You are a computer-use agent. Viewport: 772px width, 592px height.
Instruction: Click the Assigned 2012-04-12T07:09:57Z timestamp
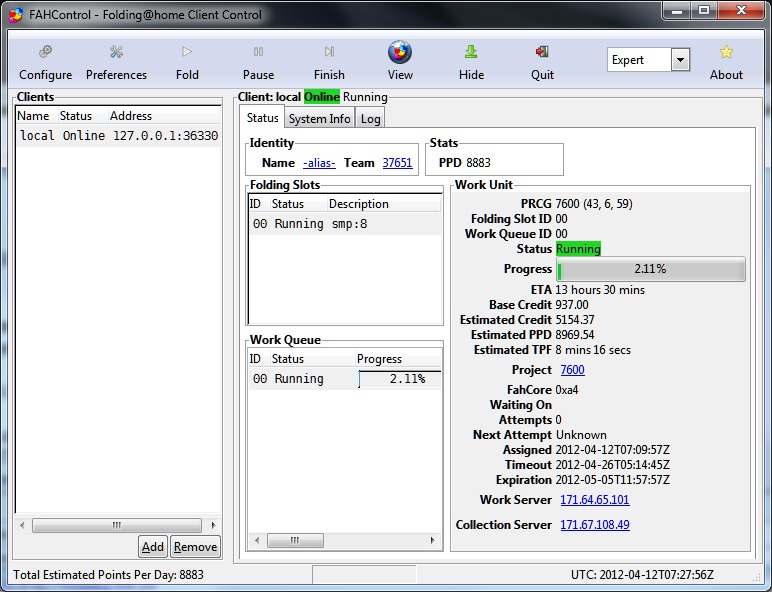[612, 450]
